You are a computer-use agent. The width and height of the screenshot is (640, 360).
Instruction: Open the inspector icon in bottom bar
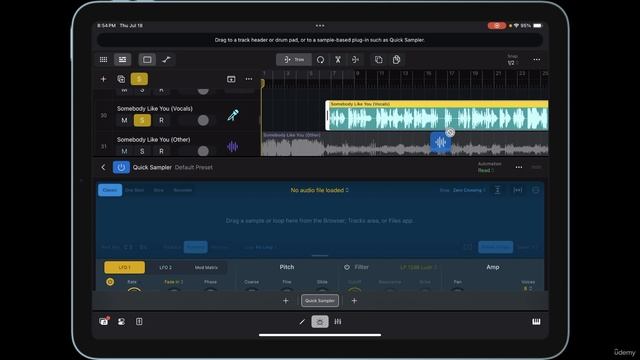coord(121,322)
